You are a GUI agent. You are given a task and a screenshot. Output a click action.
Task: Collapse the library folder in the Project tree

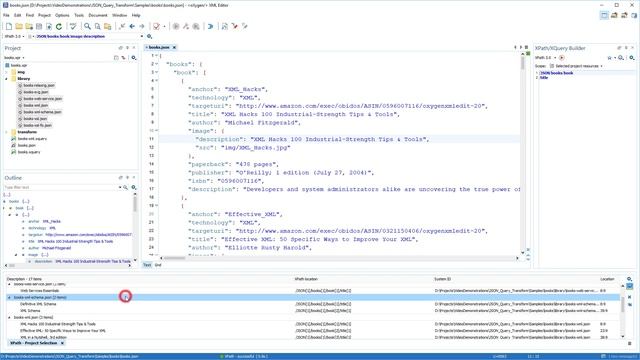pyautogui.click(x=7, y=78)
